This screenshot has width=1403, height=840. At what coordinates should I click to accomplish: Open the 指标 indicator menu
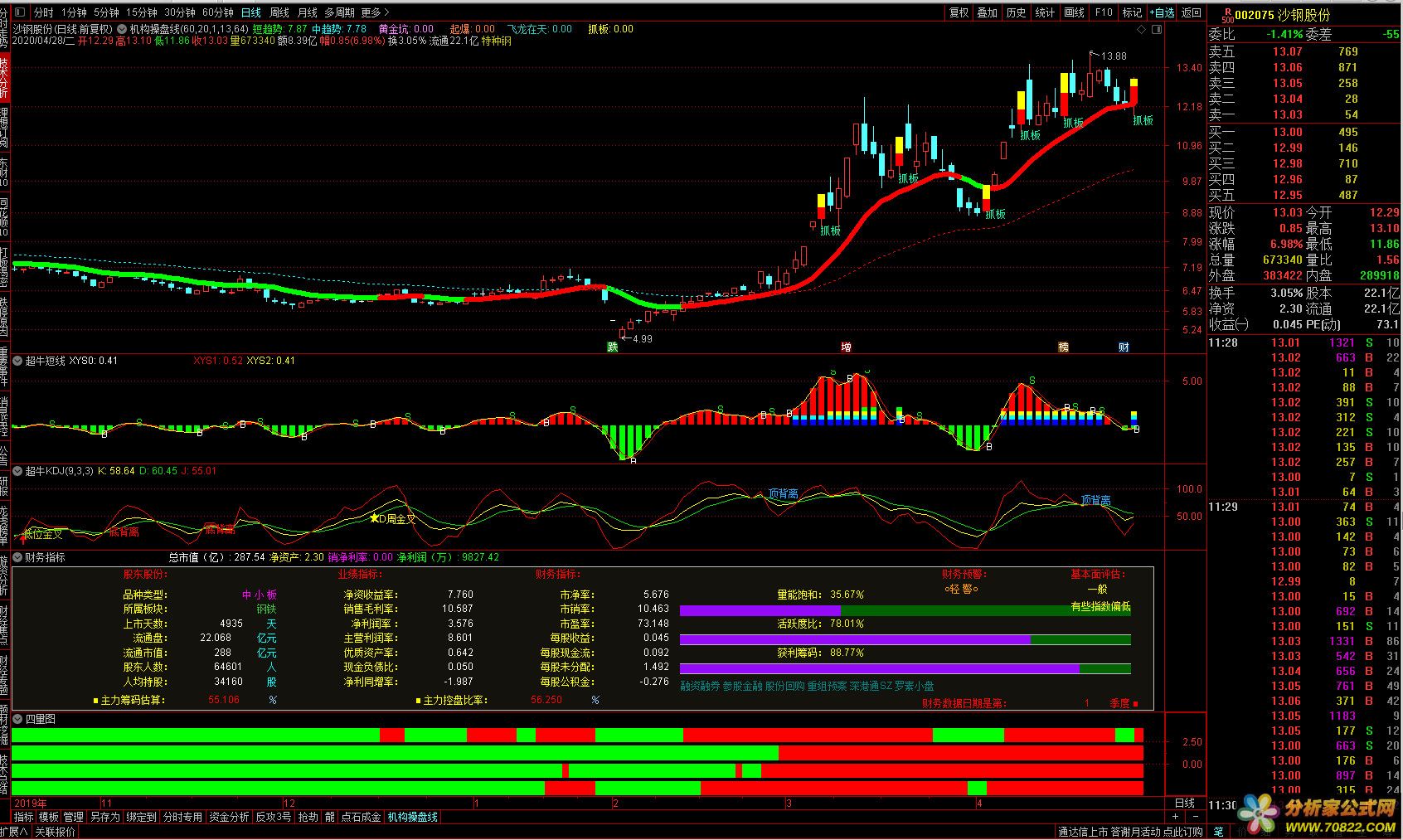[x=23, y=817]
